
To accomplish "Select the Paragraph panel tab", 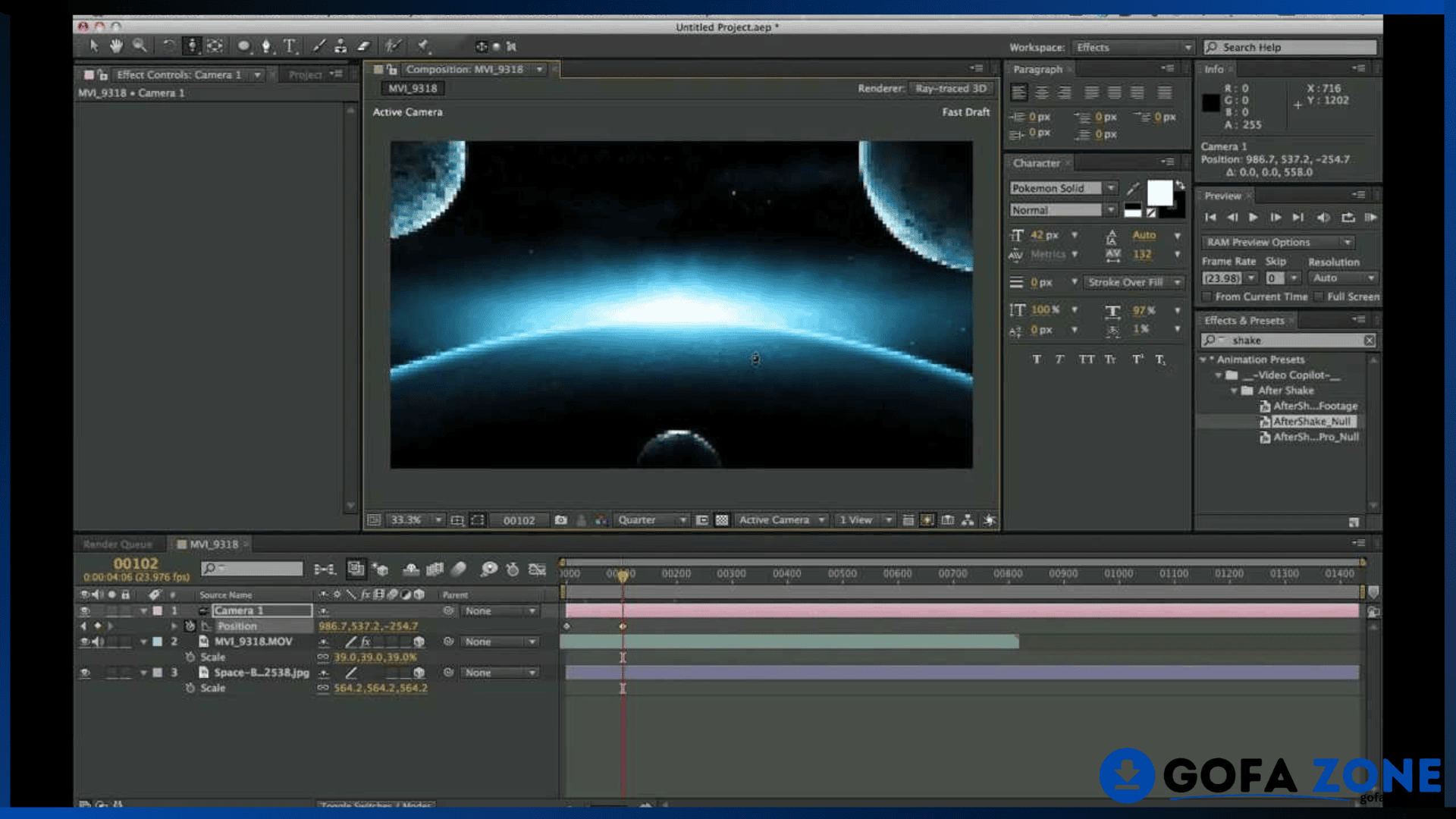I will click(x=1037, y=69).
